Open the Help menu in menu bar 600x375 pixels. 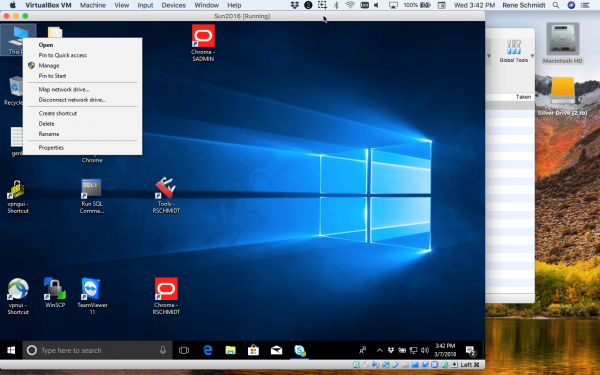point(234,5)
